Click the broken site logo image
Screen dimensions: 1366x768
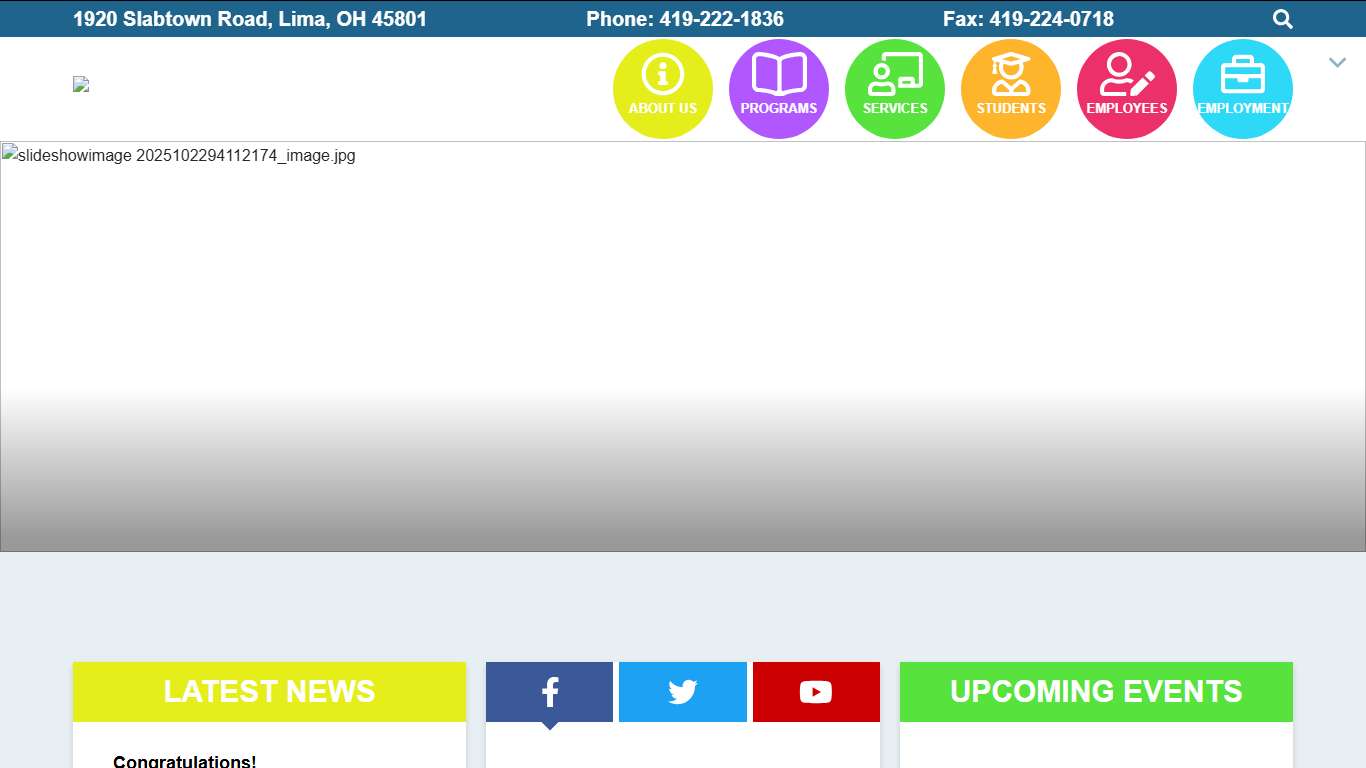[x=81, y=85]
